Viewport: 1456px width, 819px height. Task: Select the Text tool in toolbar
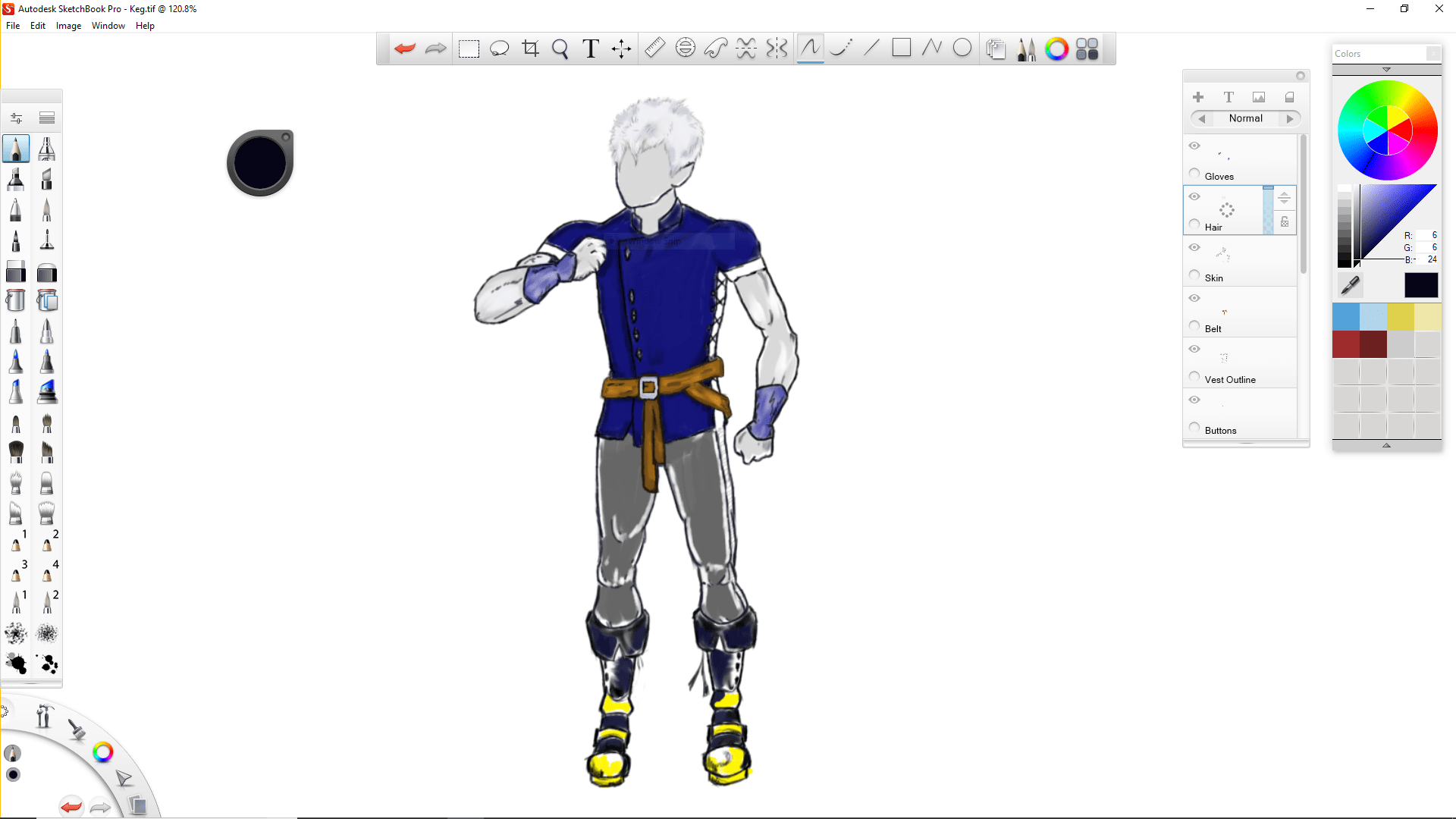click(x=591, y=49)
